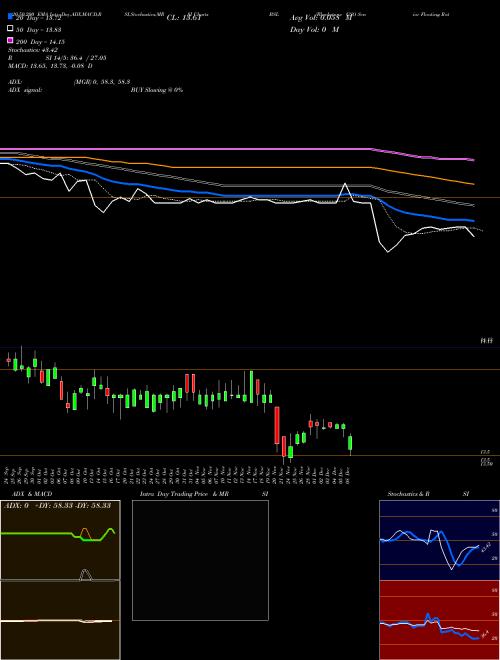Image resolution: width=500 pixels, height=660 pixels.
Task: Click the white 50 Day legend swatch
Action: click(x=10, y=28)
